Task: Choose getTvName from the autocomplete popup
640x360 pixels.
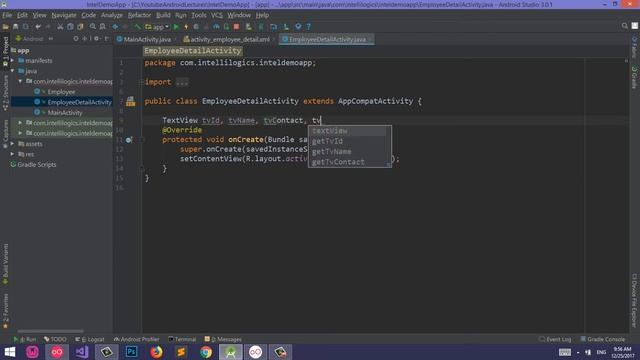Action: tap(349, 151)
